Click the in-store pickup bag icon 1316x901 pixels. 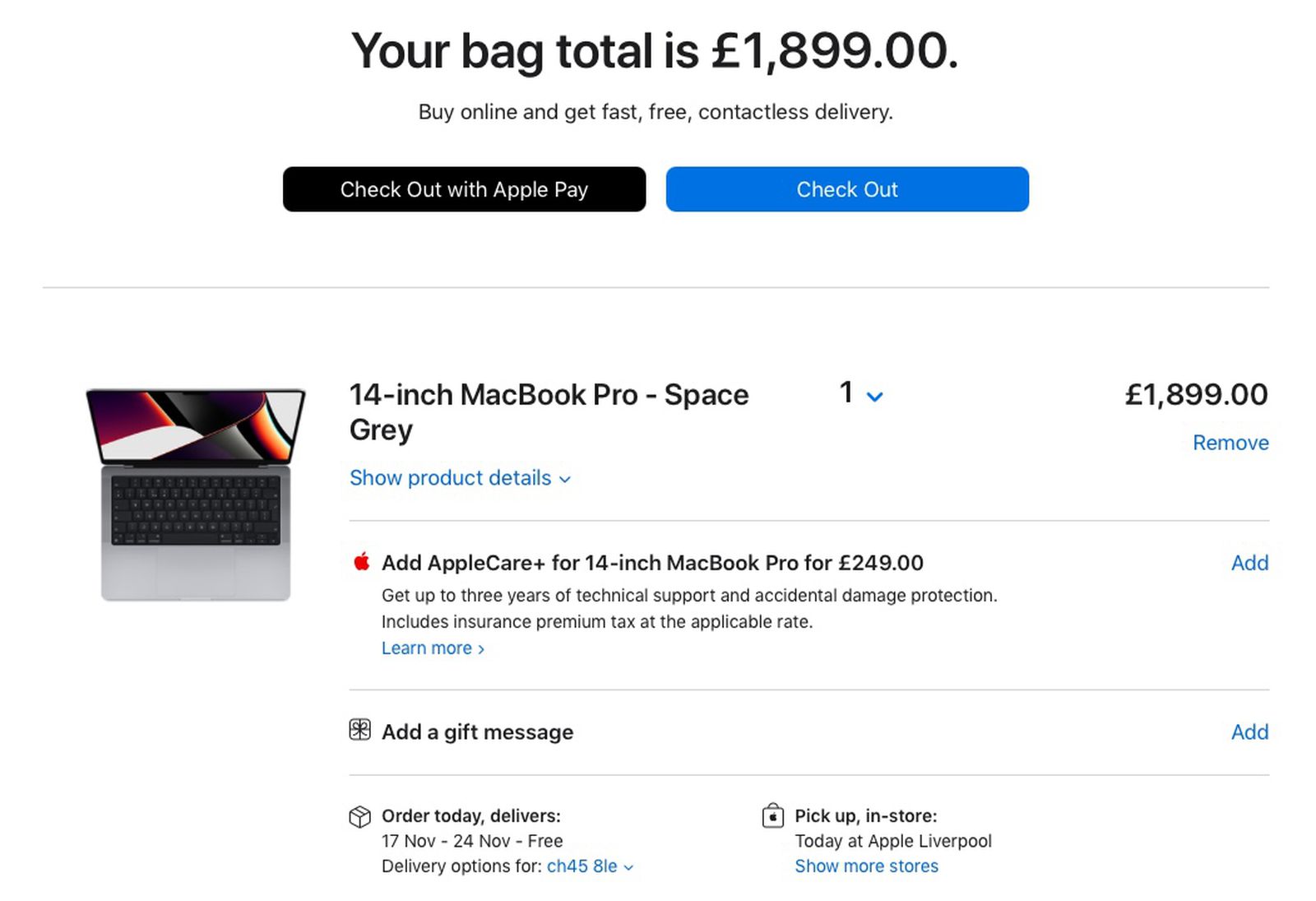[x=772, y=816]
